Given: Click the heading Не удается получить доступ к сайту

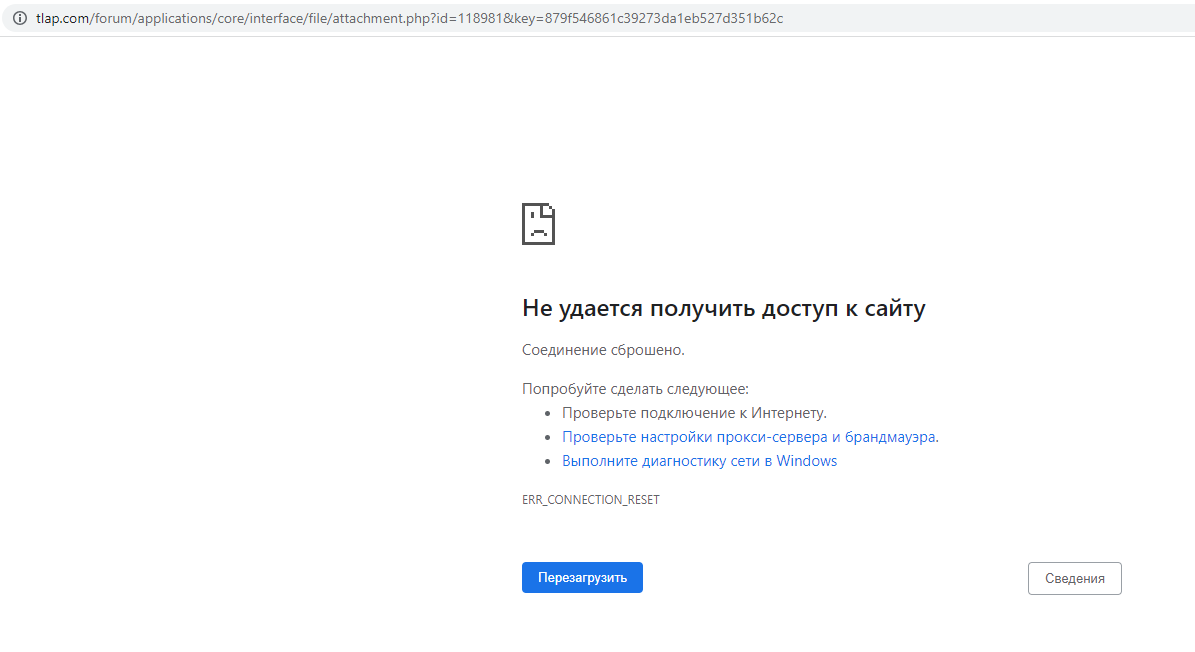Looking at the screenshot, I should coord(723,308).
